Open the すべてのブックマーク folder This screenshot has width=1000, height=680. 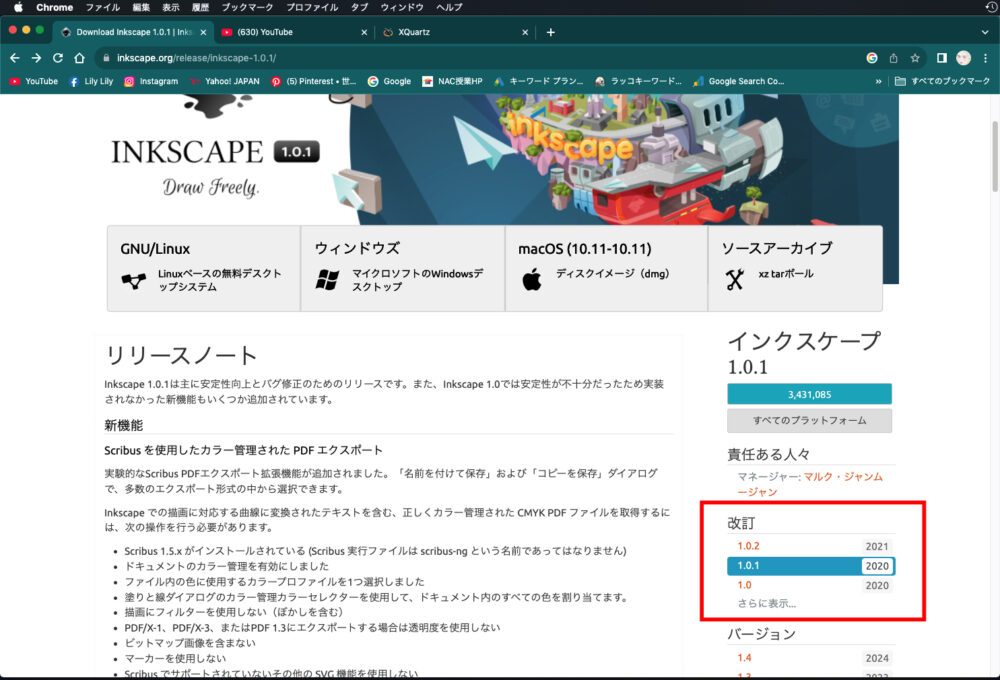click(942, 81)
